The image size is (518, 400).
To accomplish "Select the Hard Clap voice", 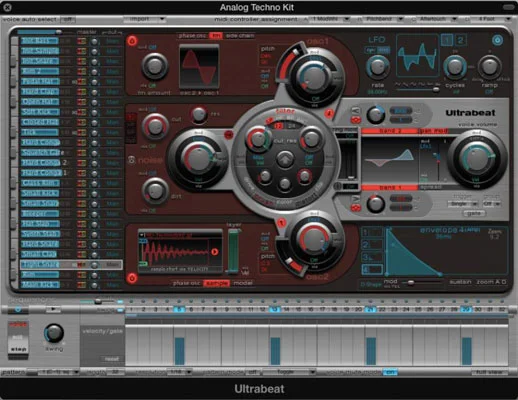I will coord(40,92).
